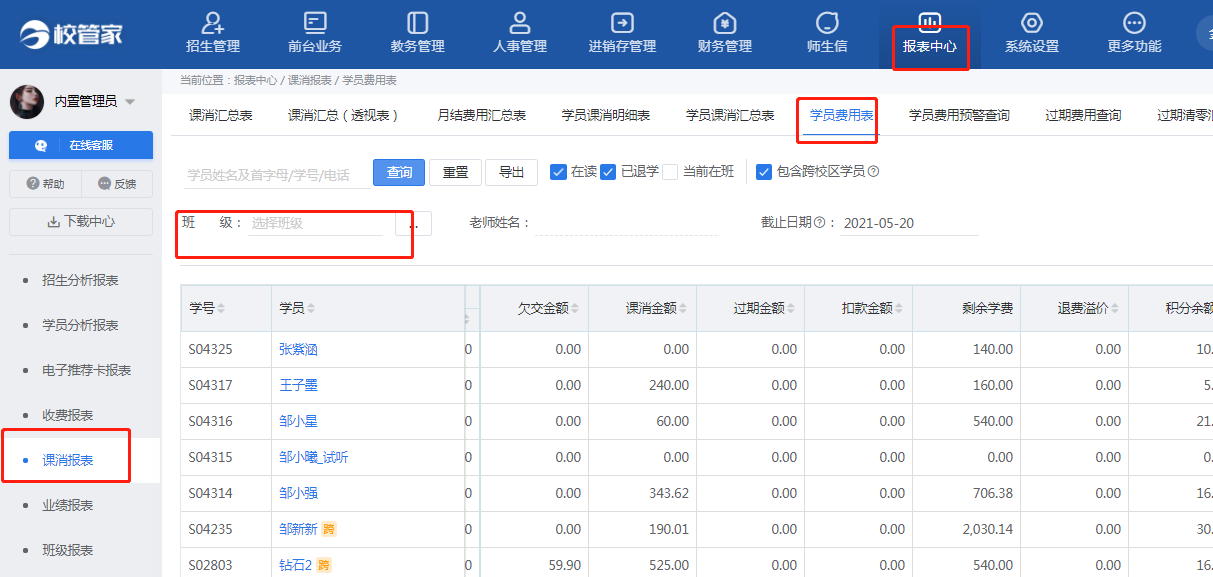Switch to 学员课消明细表 tab
Viewport: 1213px width, 577px height.
pyautogui.click(x=606, y=116)
